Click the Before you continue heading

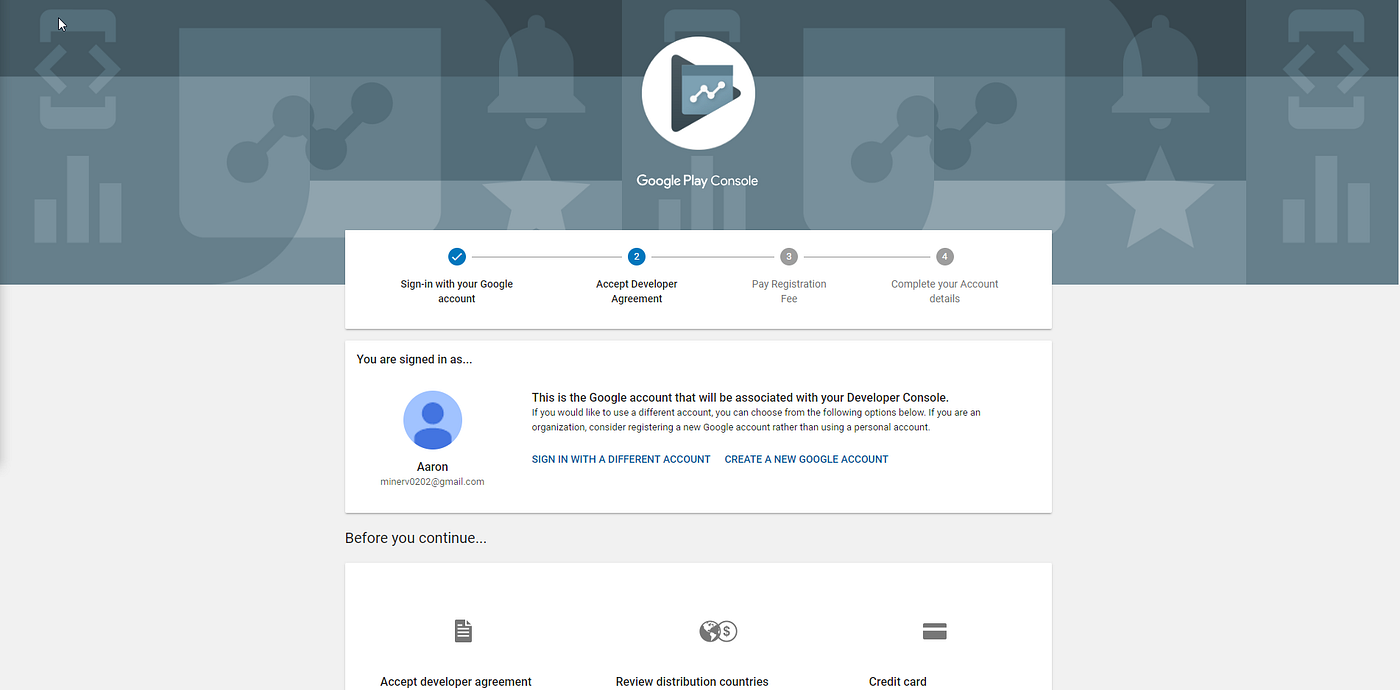click(x=416, y=538)
